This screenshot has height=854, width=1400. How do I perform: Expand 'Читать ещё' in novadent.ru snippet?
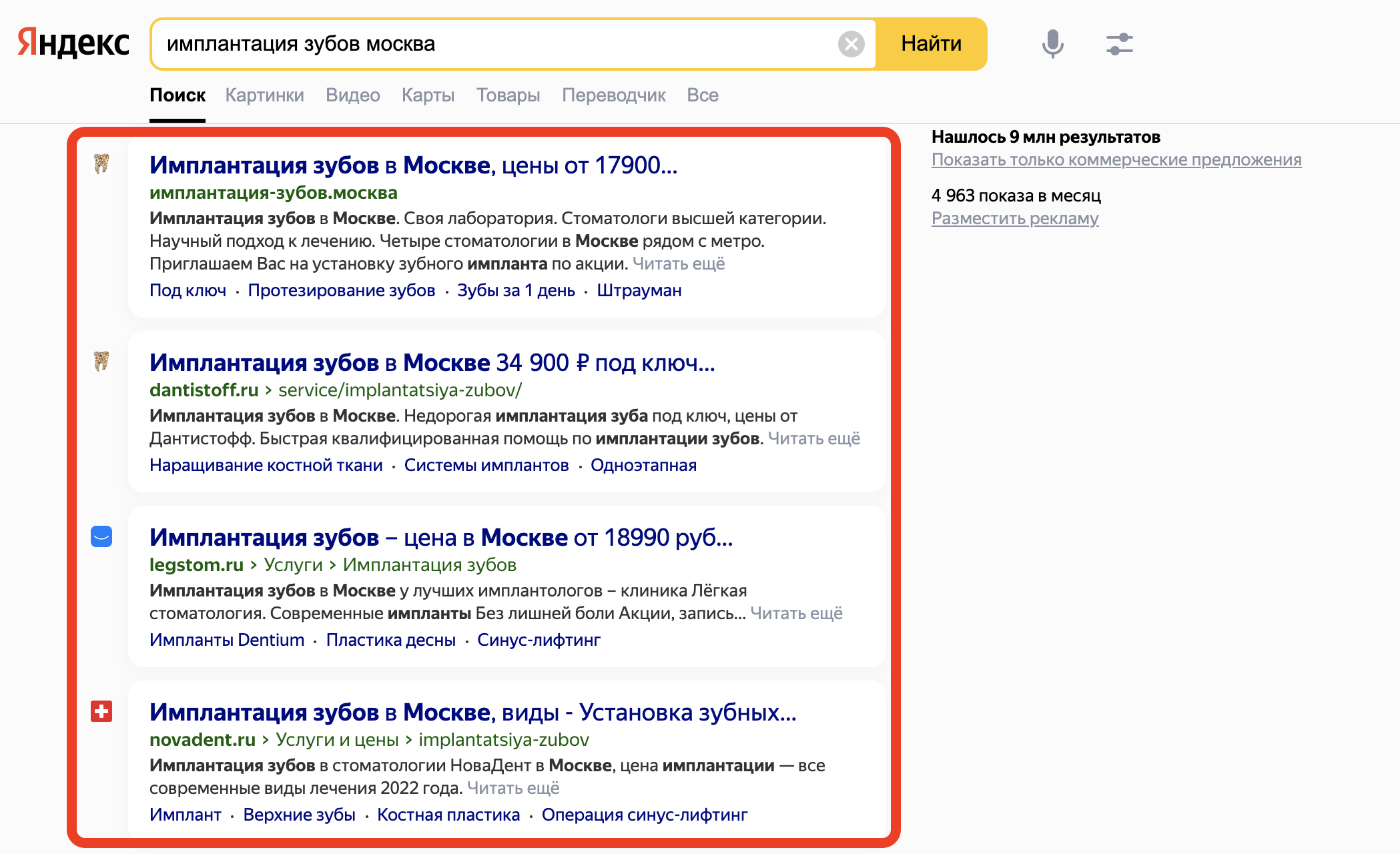(513, 788)
